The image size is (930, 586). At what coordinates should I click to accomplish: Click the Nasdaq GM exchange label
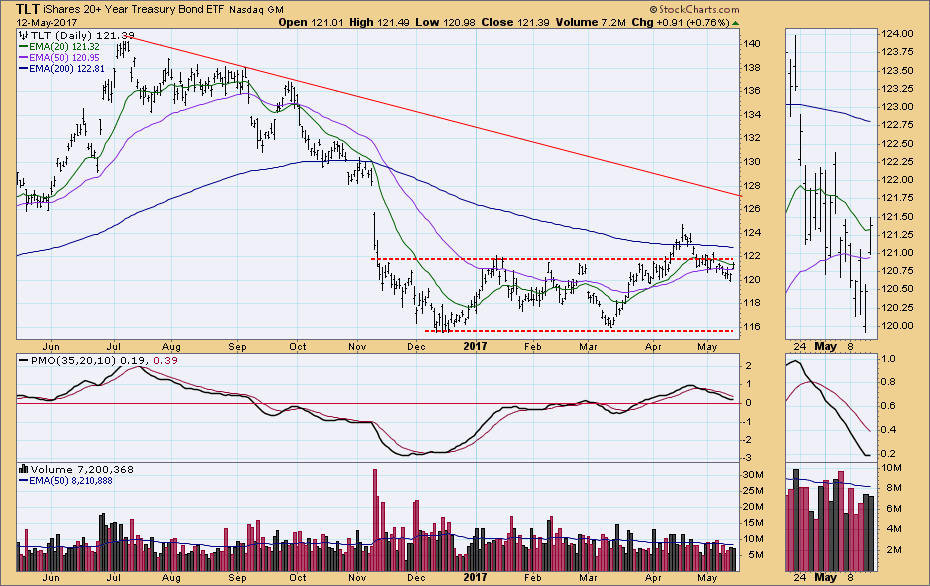pyautogui.click(x=256, y=10)
